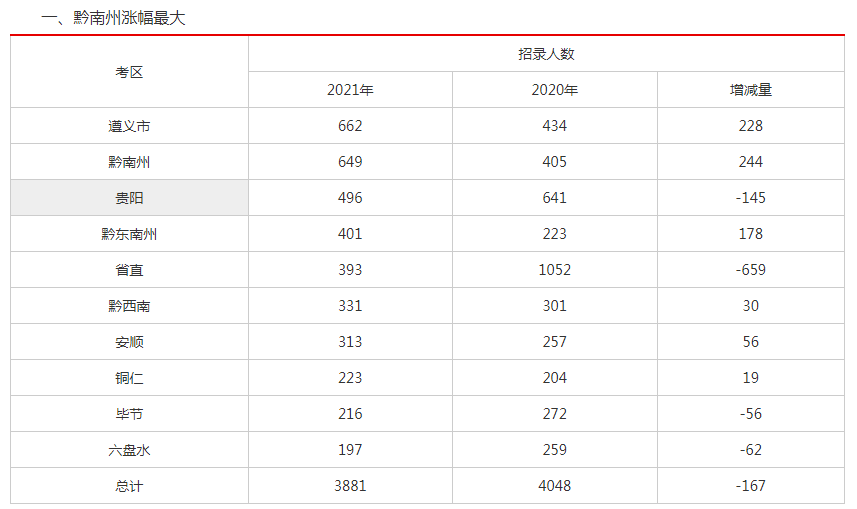The width and height of the screenshot is (857, 509).
Task: Select the 铜仁 row label
Action: click(129, 378)
